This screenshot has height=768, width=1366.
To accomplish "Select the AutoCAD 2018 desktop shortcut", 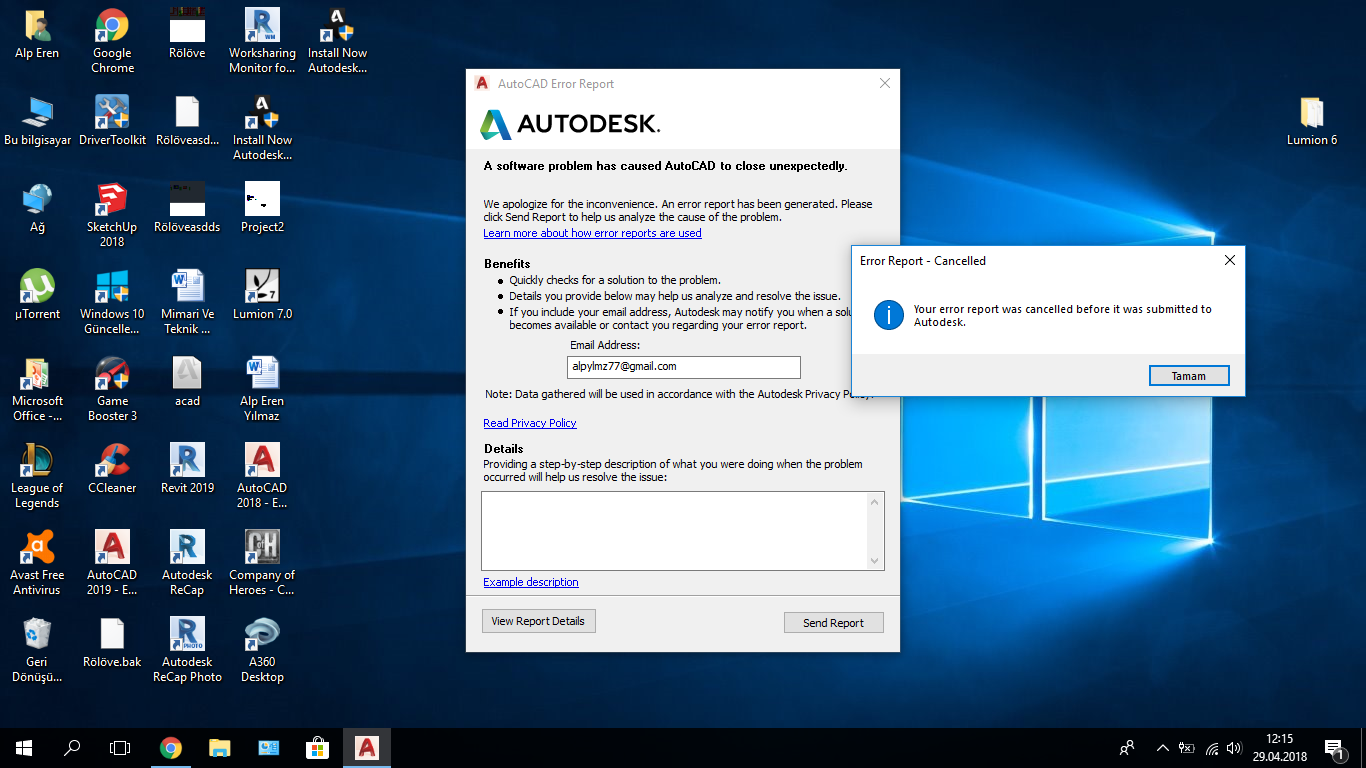I will [262, 476].
